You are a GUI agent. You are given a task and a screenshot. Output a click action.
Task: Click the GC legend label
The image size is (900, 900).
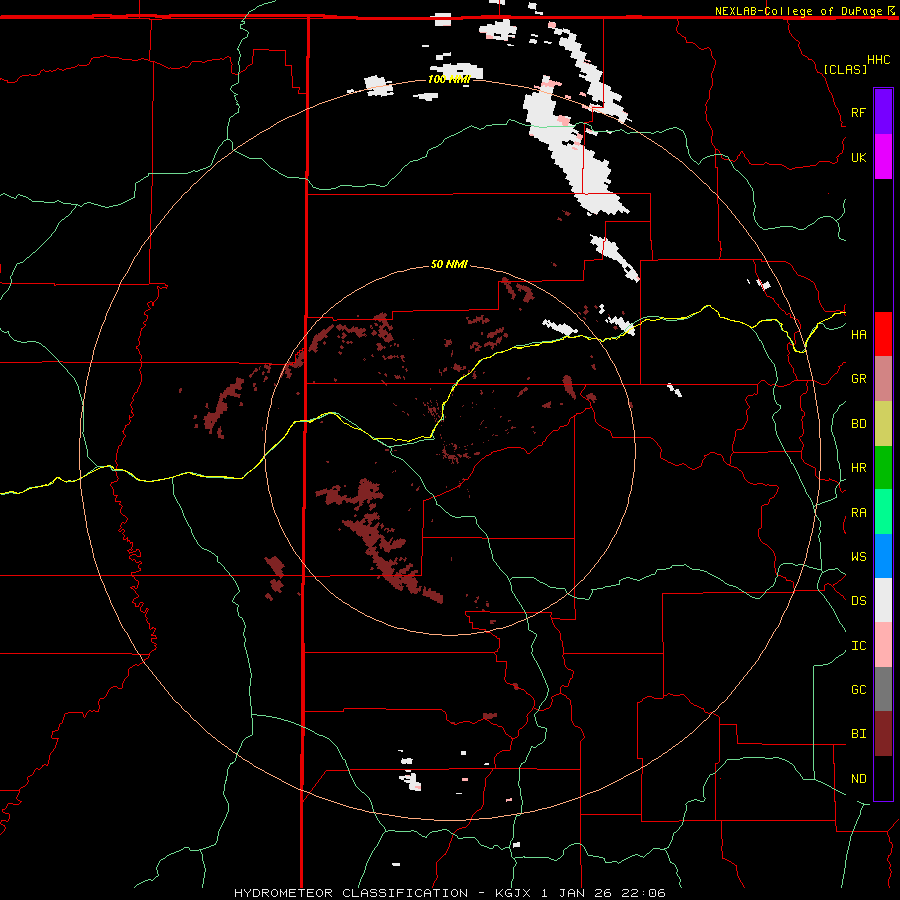[858, 689]
